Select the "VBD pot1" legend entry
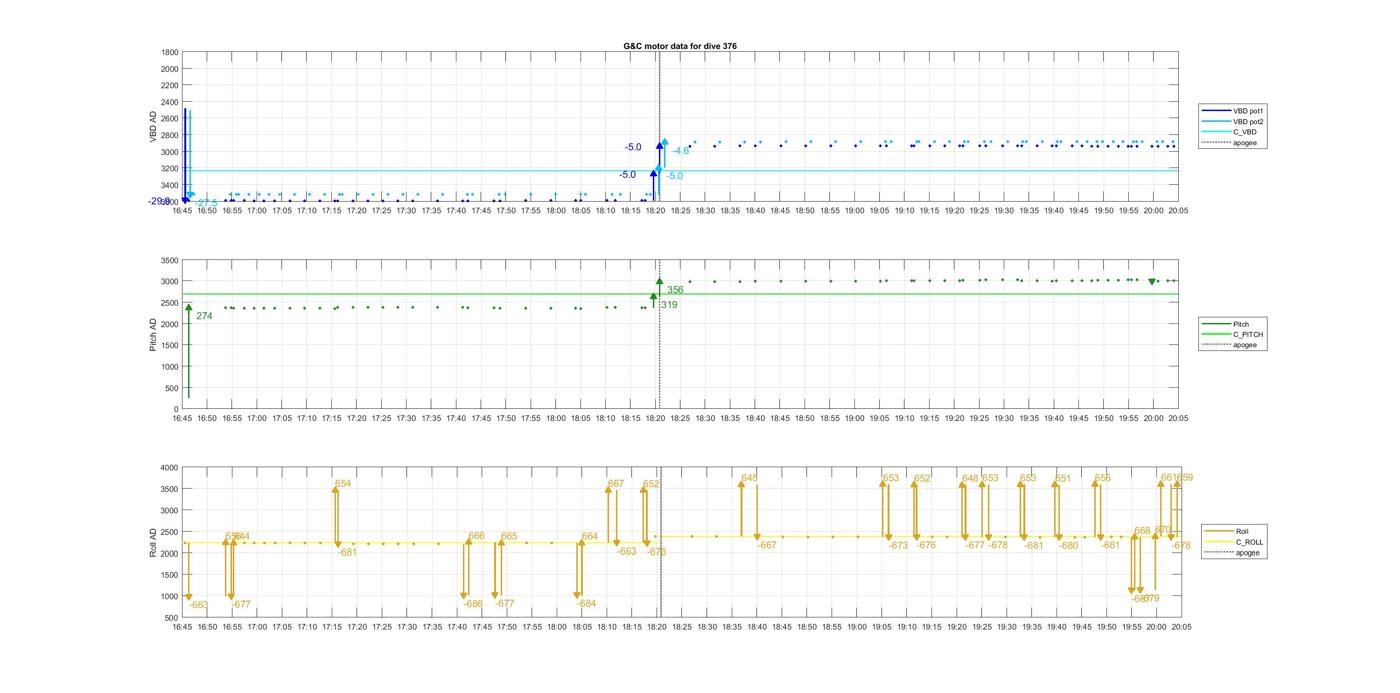 tap(1234, 111)
